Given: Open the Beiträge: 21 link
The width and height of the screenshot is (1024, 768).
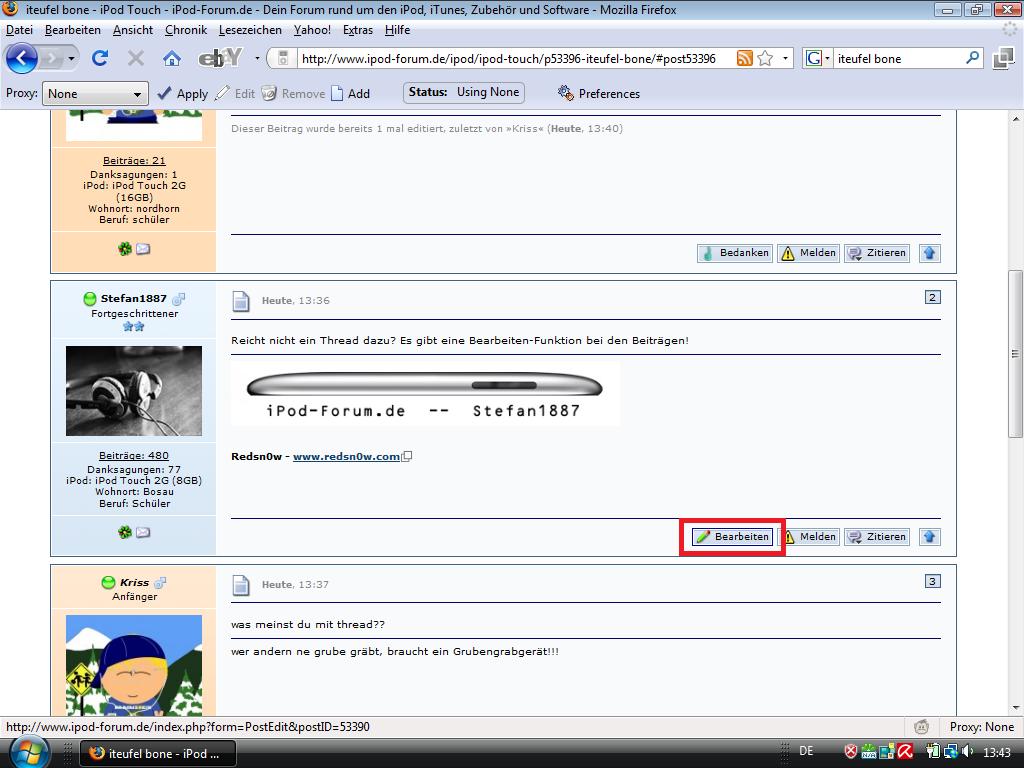Looking at the screenshot, I should coord(134,161).
